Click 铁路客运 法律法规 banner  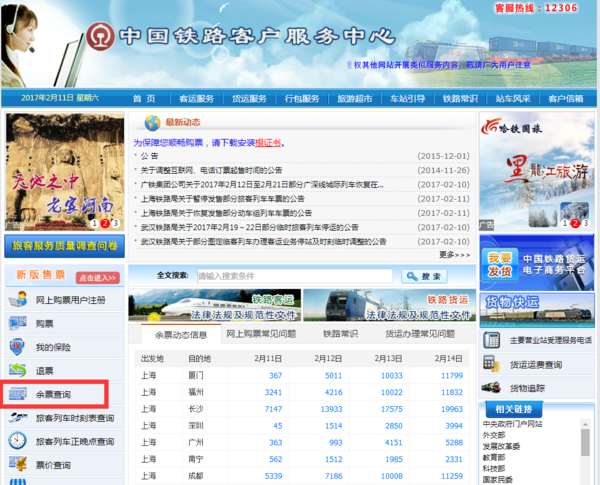click(215, 305)
